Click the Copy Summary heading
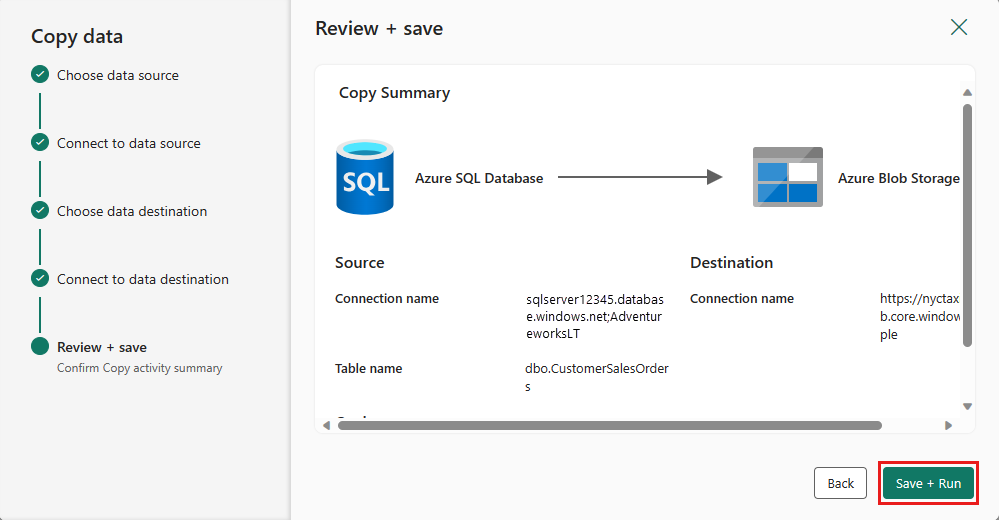 [394, 93]
